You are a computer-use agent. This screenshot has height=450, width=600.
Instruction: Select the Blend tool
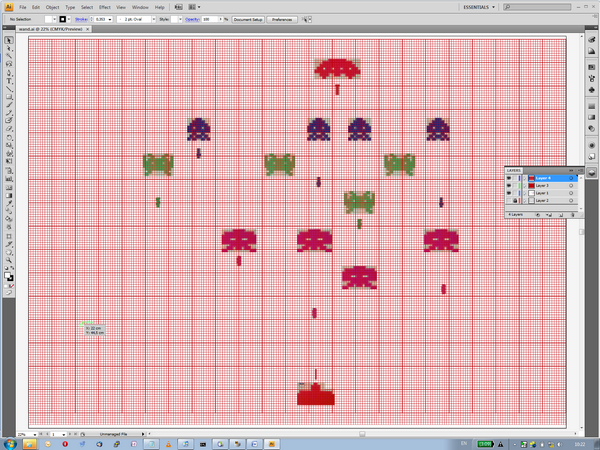point(9,211)
